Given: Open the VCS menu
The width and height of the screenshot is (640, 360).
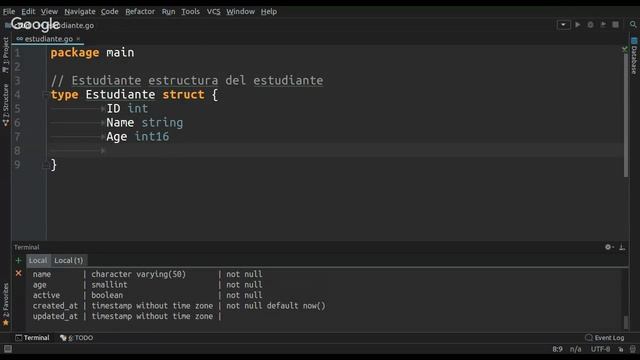Looking at the screenshot, I should pos(213,11).
